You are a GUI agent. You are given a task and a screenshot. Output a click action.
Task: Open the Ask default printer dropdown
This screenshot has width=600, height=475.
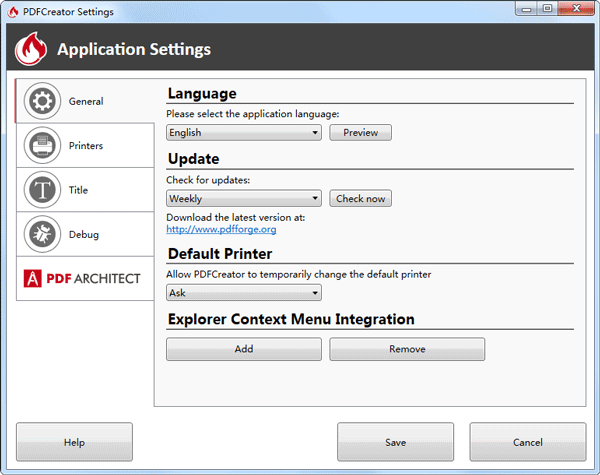coord(244,292)
